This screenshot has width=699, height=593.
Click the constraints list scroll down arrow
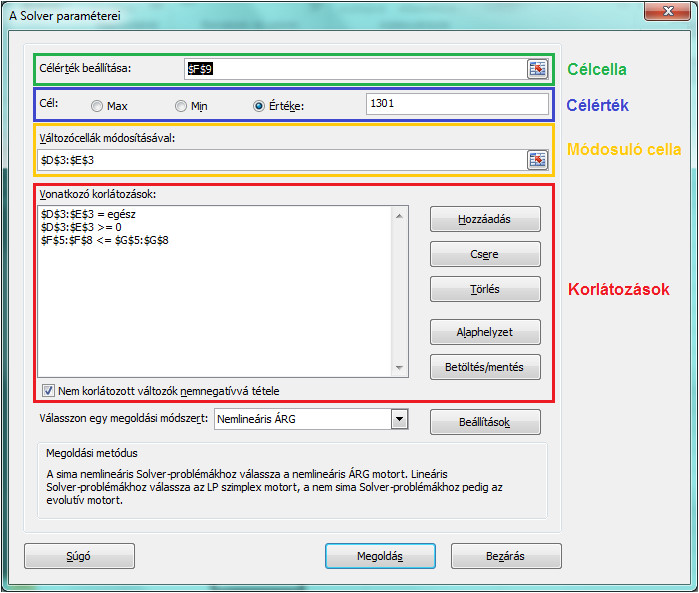pos(399,368)
